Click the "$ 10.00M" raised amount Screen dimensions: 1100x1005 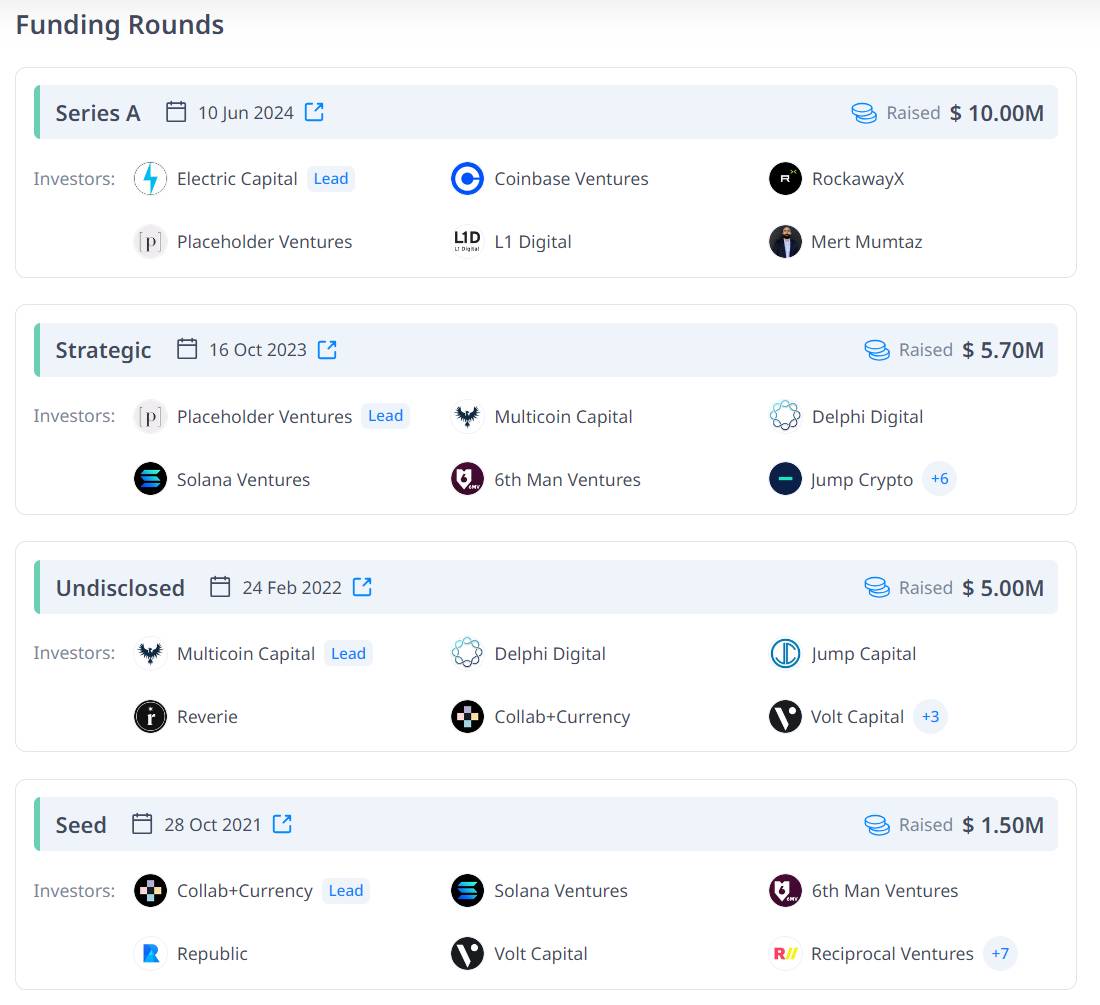pos(997,113)
